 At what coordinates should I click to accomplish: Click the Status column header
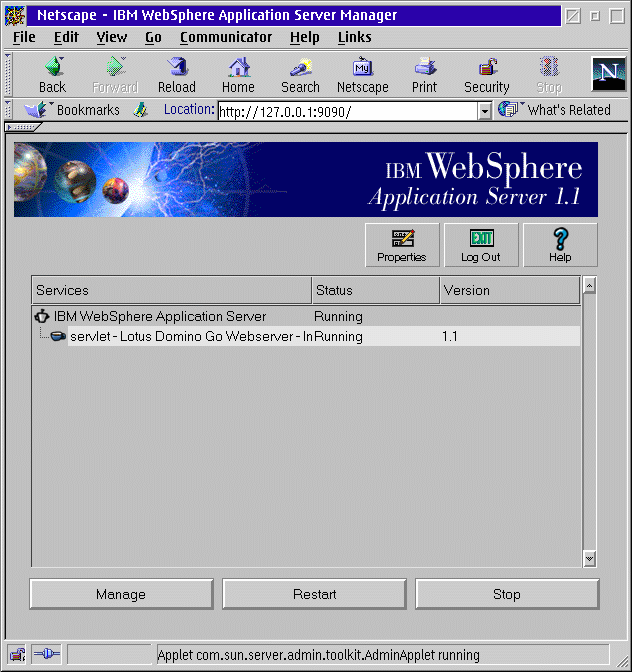tap(376, 290)
